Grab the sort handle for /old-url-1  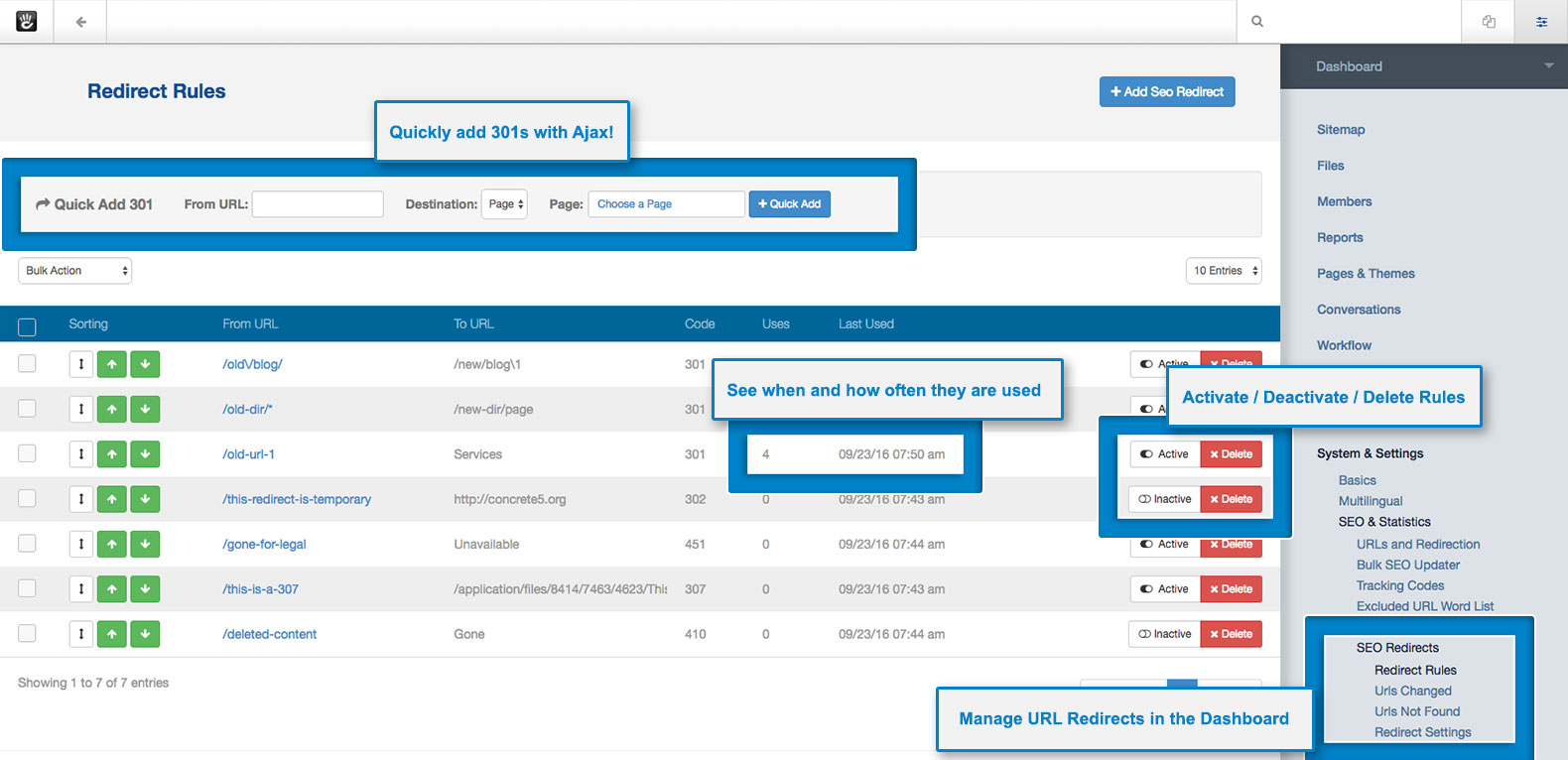pos(81,454)
